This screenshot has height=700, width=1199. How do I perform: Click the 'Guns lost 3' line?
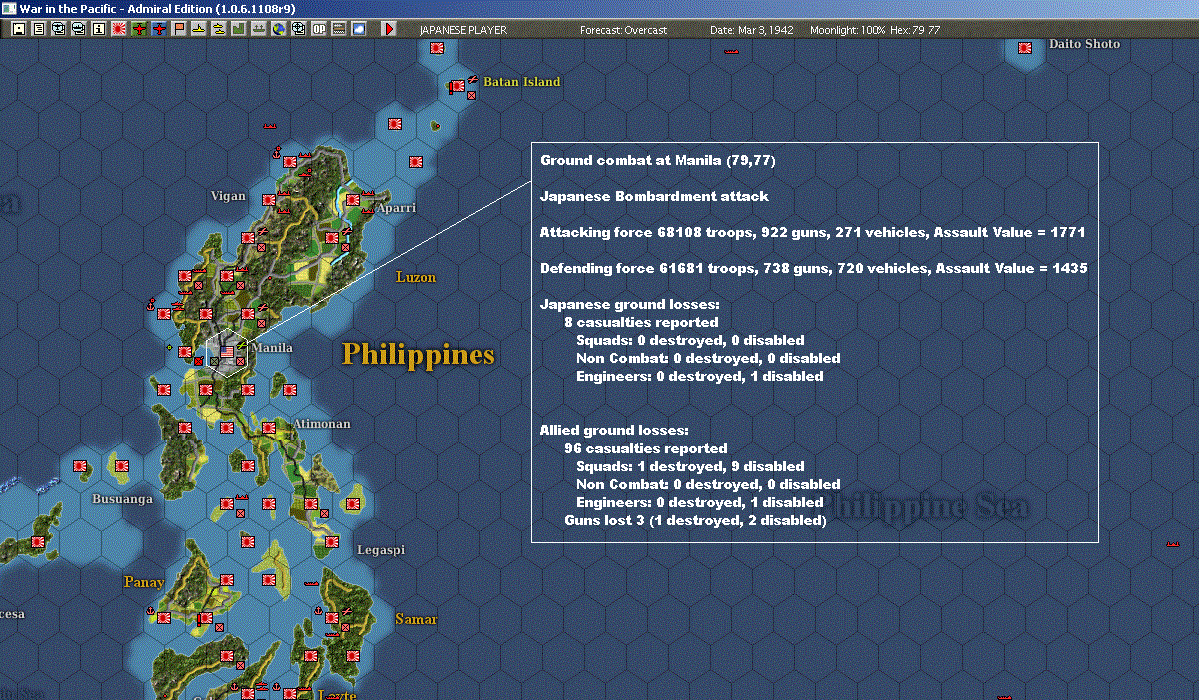tap(695, 520)
